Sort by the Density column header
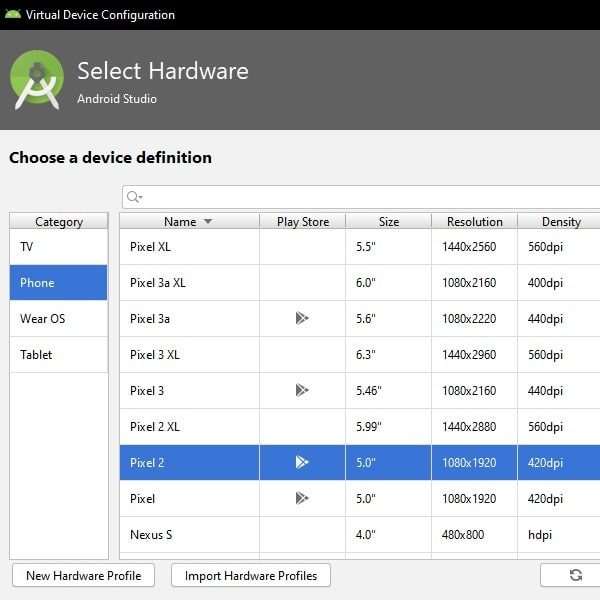This screenshot has width=600, height=600. point(561,221)
